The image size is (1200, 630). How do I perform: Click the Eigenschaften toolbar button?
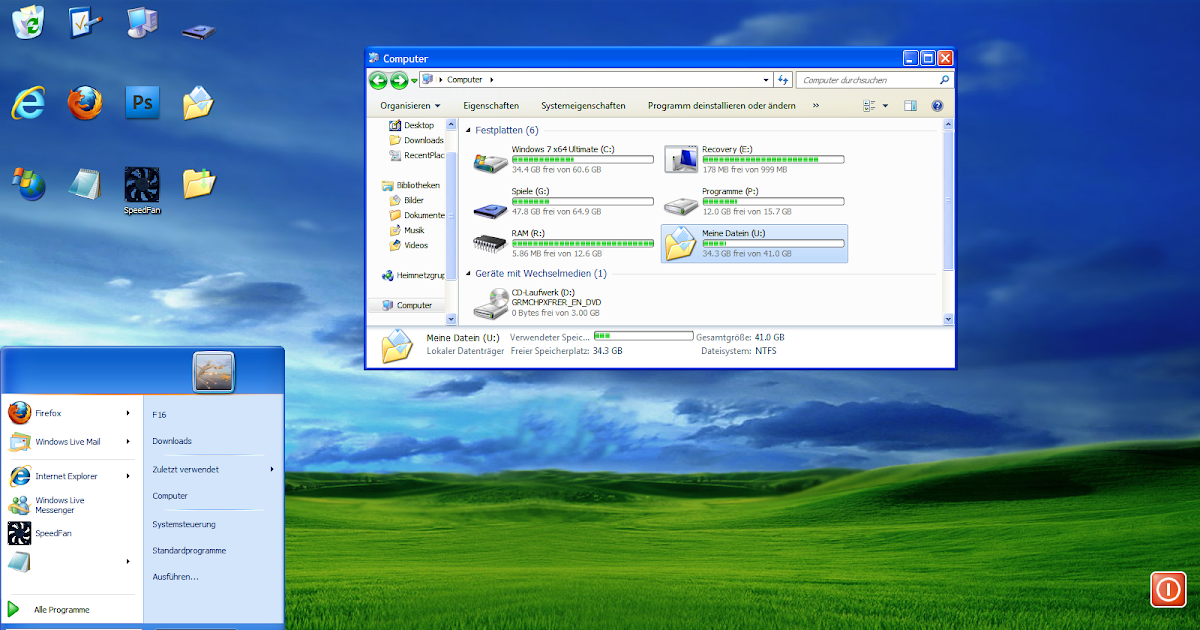pyautogui.click(x=491, y=105)
